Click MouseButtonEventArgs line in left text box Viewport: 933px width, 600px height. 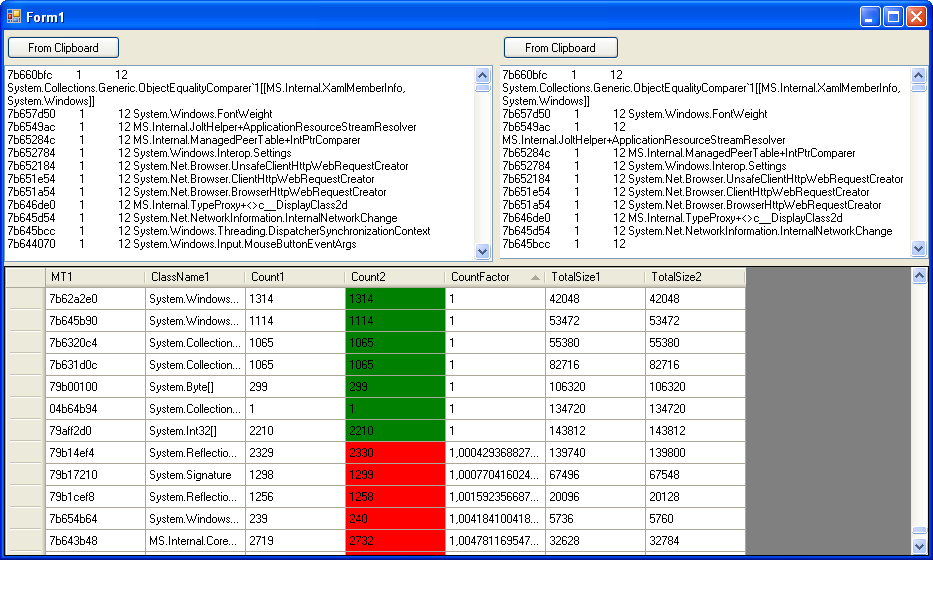[182, 244]
